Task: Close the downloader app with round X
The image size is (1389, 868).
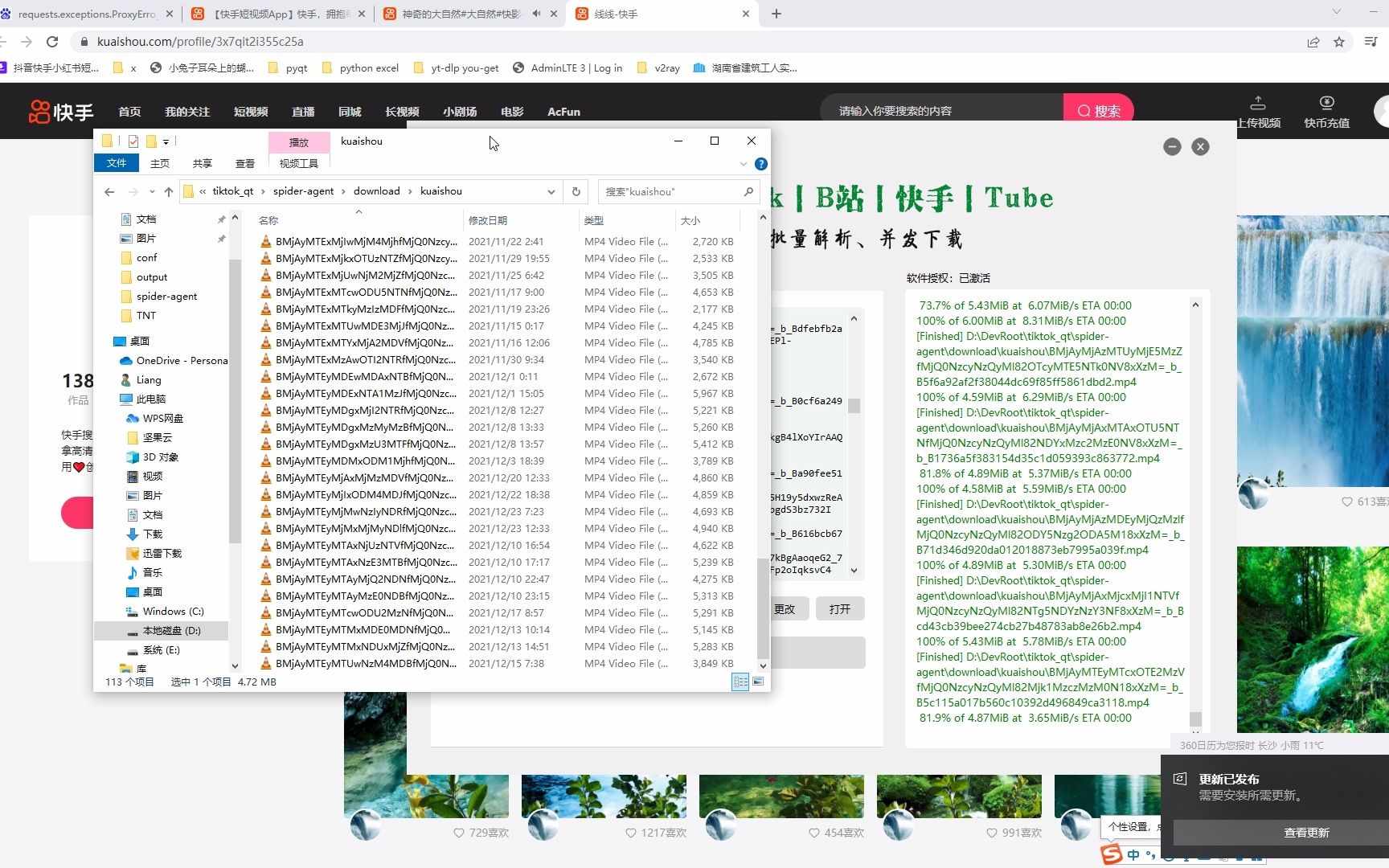Action: 1200,146
